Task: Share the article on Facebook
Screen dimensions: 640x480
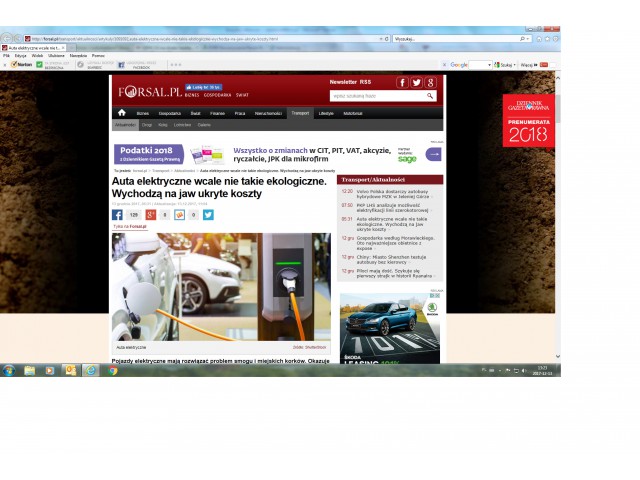Action: point(117,214)
